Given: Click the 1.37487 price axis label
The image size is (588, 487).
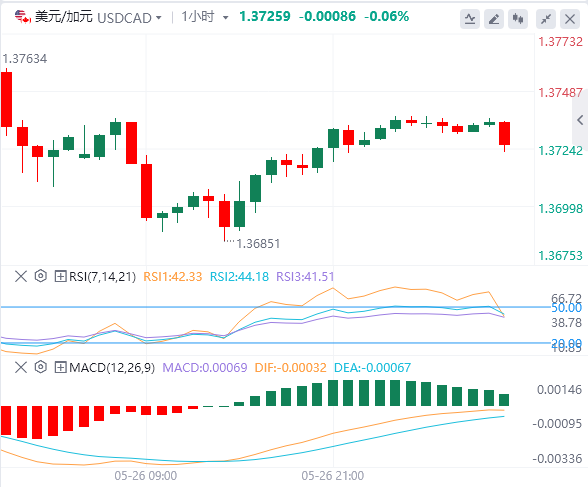Looking at the screenshot, I should [560, 93].
